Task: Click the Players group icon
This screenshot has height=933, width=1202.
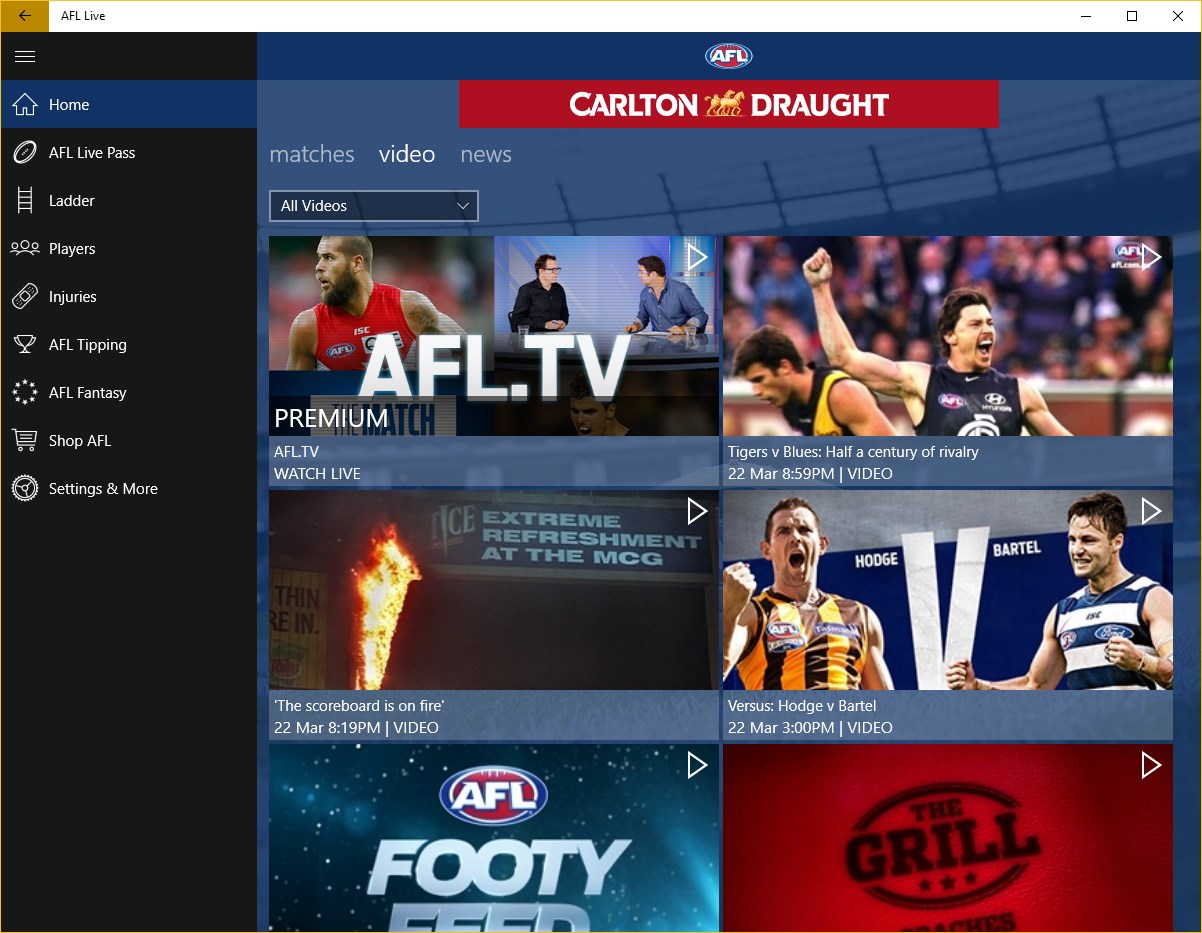Action: tap(24, 248)
